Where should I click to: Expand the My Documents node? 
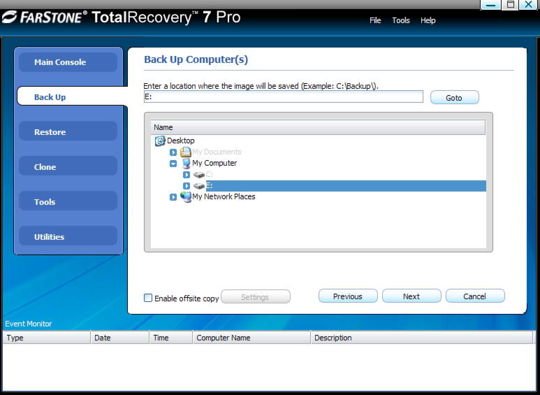click(173, 152)
